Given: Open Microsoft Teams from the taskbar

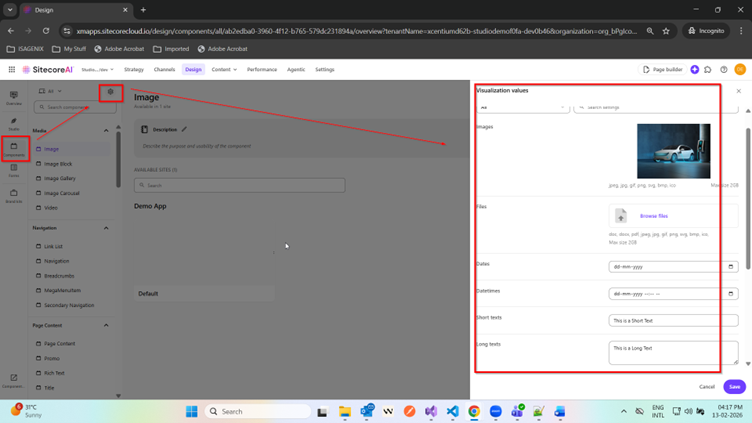Looking at the screenshot, I should [x=517, y=411].
